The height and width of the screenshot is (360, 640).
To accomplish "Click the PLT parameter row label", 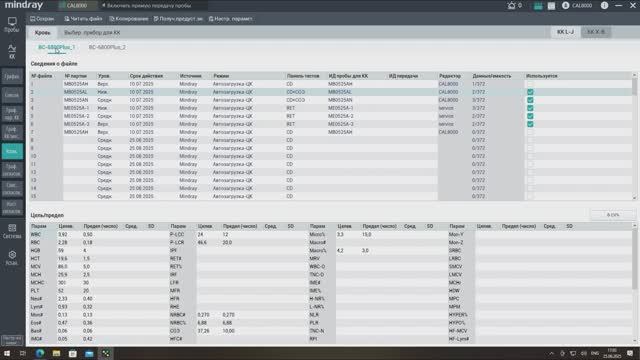I will (x=35, y=291).
